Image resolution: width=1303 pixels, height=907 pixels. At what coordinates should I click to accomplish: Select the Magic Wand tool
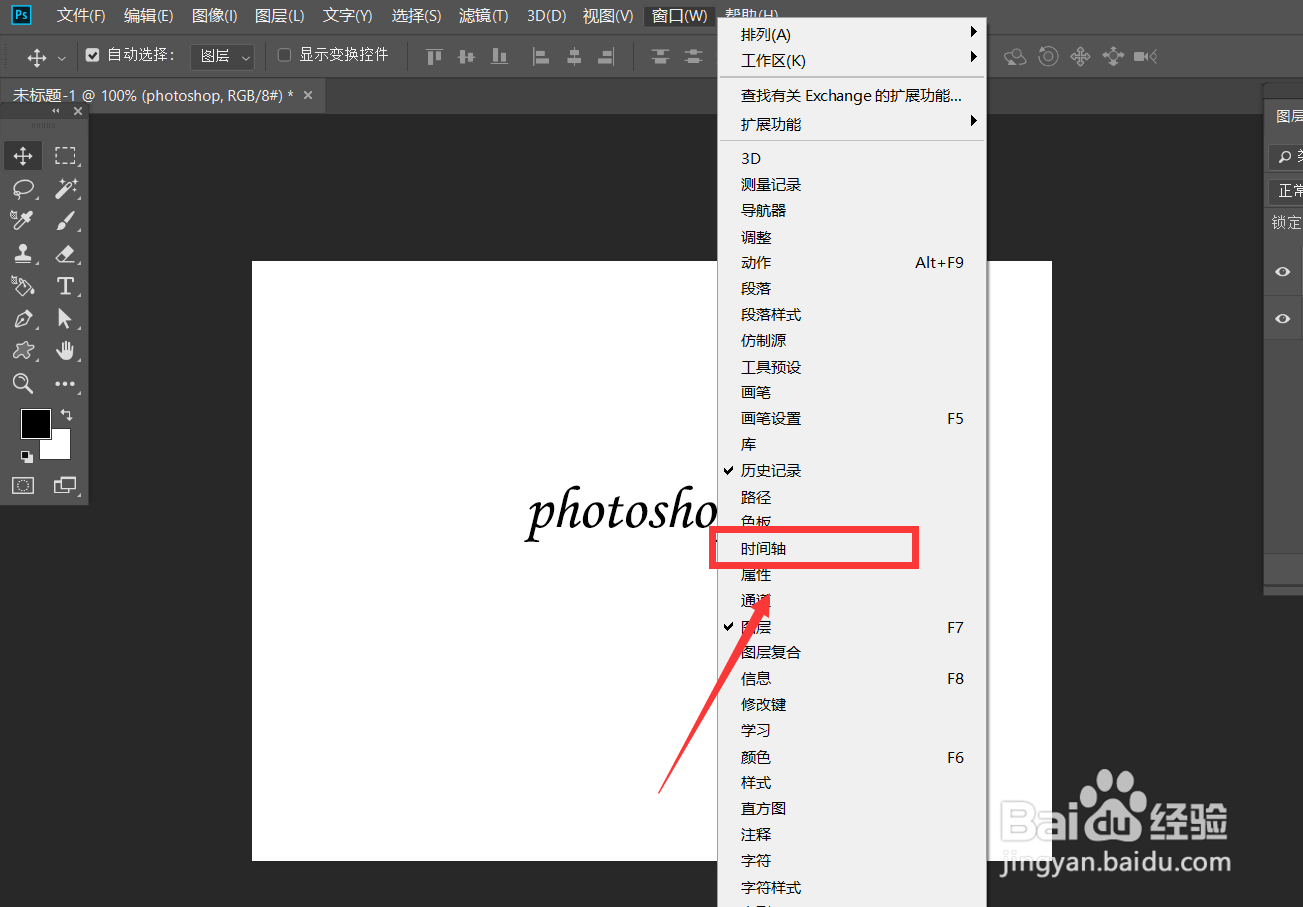65,189
